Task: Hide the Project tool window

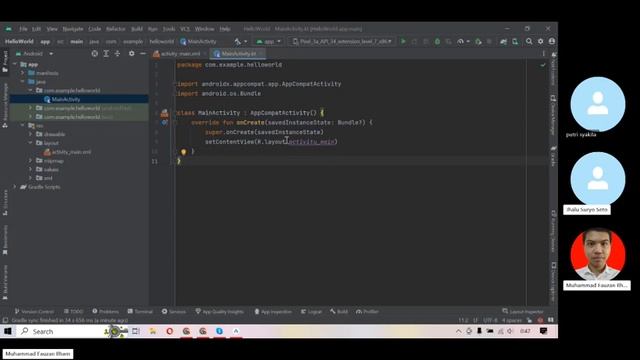Action: tap(142, 53)
